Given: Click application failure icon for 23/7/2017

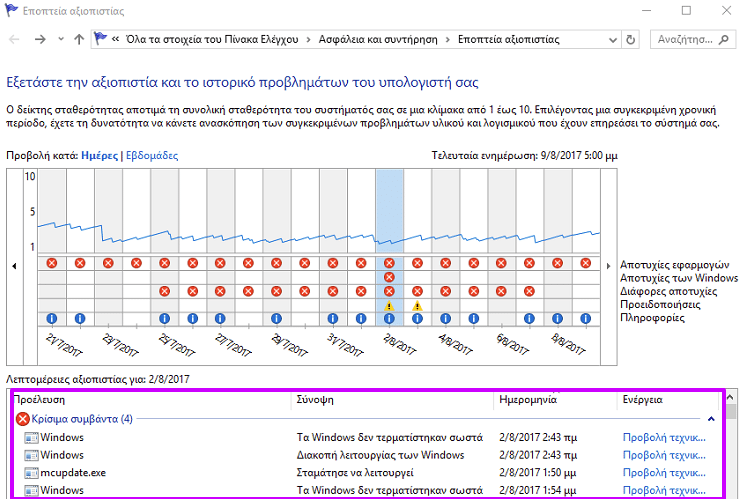Looking at the screenshot, I should [x=108, y=263].
